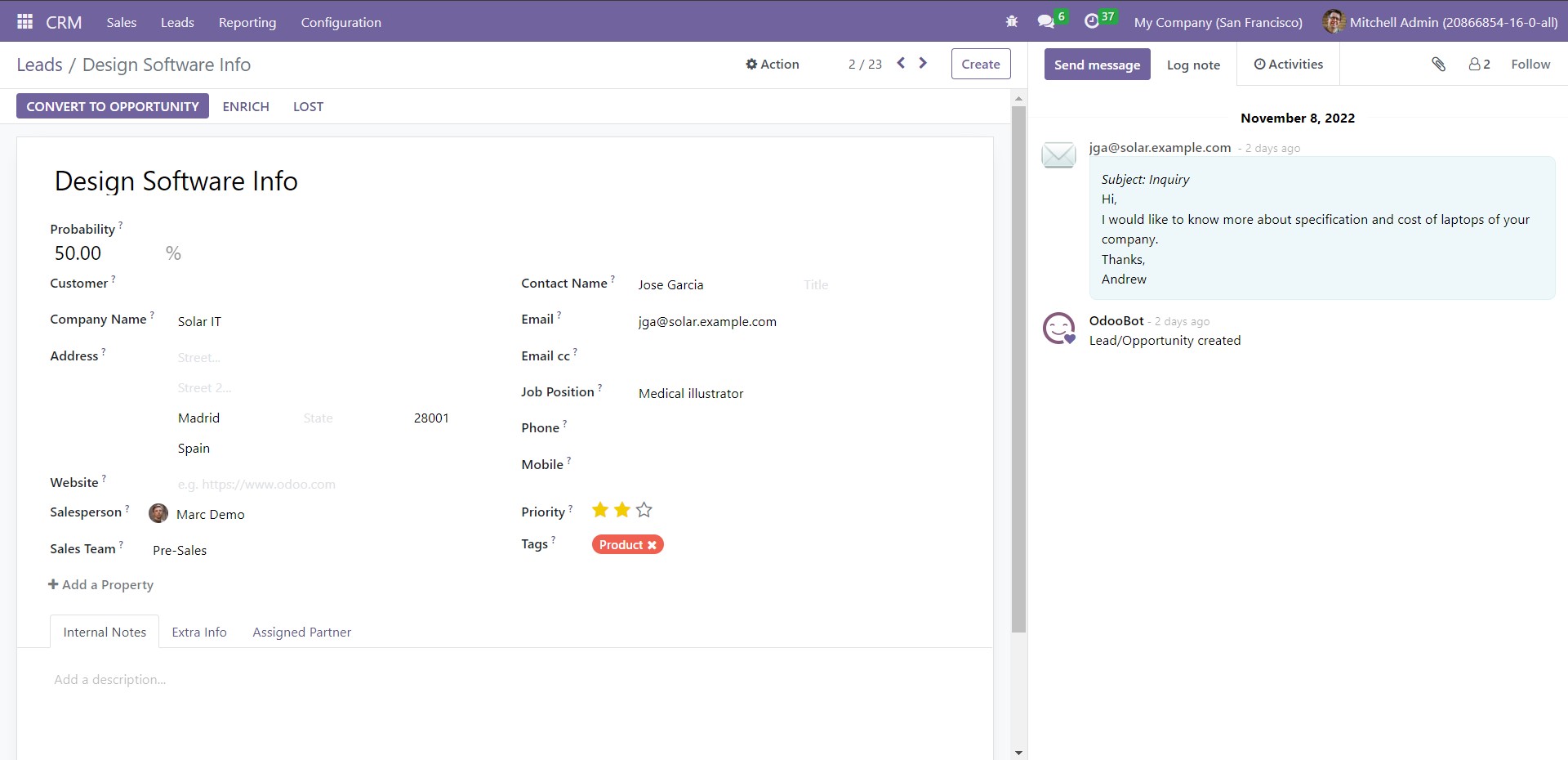Click Convert to Opportunity button
Viewport: 1568px width, 760px height.
pos(113,106)
